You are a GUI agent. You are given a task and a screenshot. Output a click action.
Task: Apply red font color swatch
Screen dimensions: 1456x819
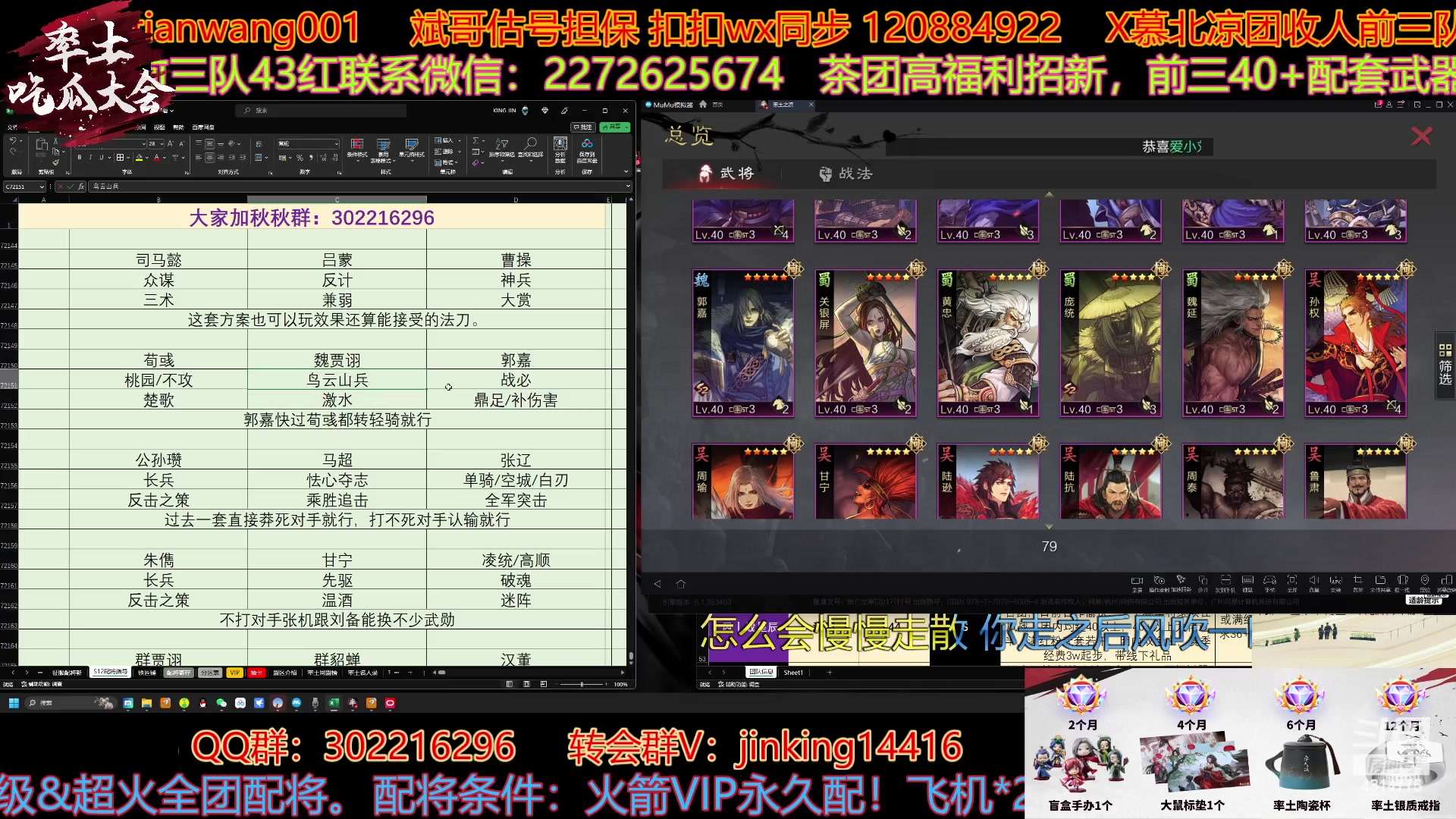156,158
